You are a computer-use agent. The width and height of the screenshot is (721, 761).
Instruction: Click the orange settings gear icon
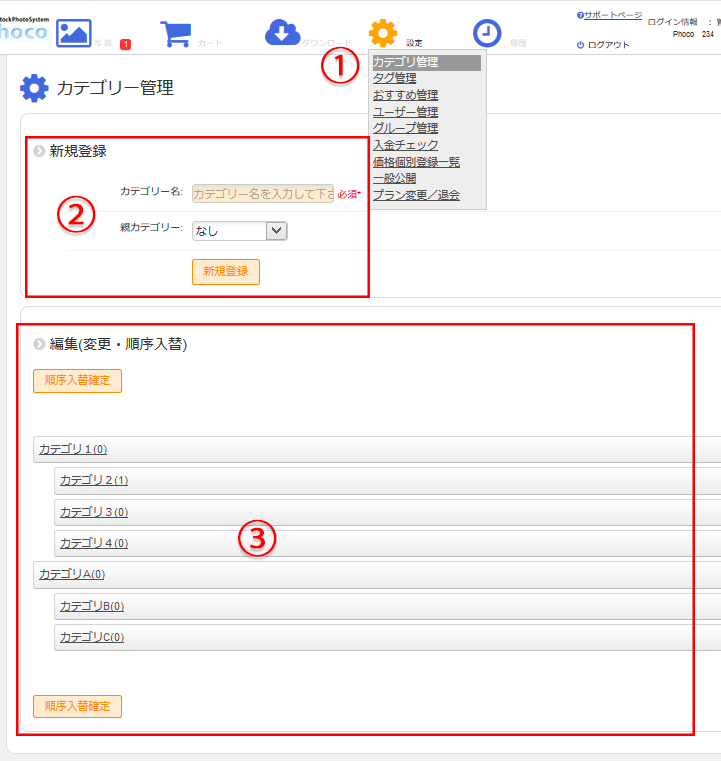tap(383, 33)
